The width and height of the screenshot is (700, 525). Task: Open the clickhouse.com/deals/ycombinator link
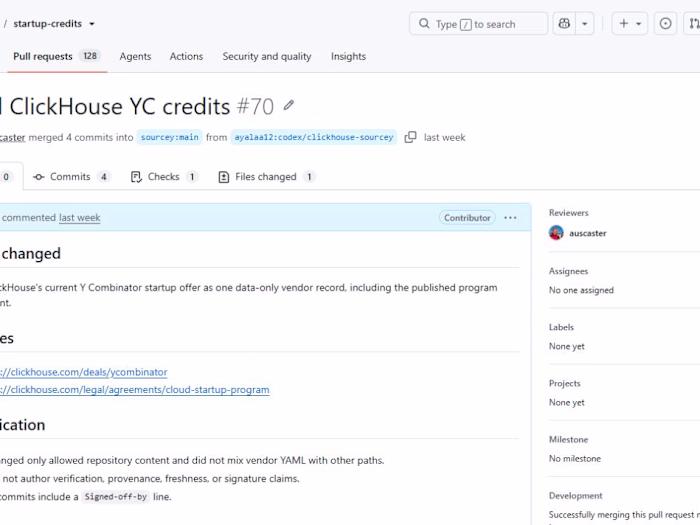83,372
